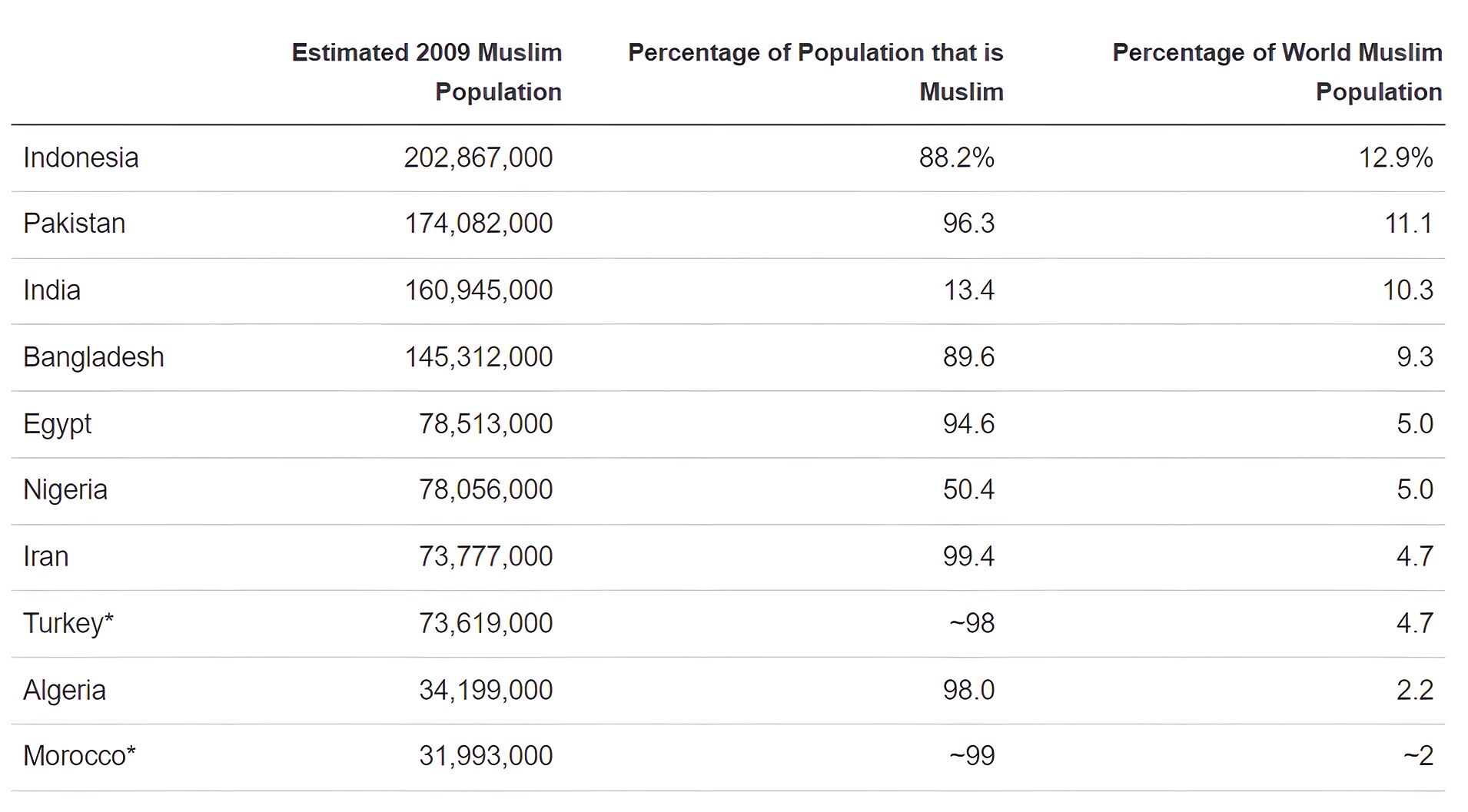
Task: Click the India row label
Action: [51, 290]
